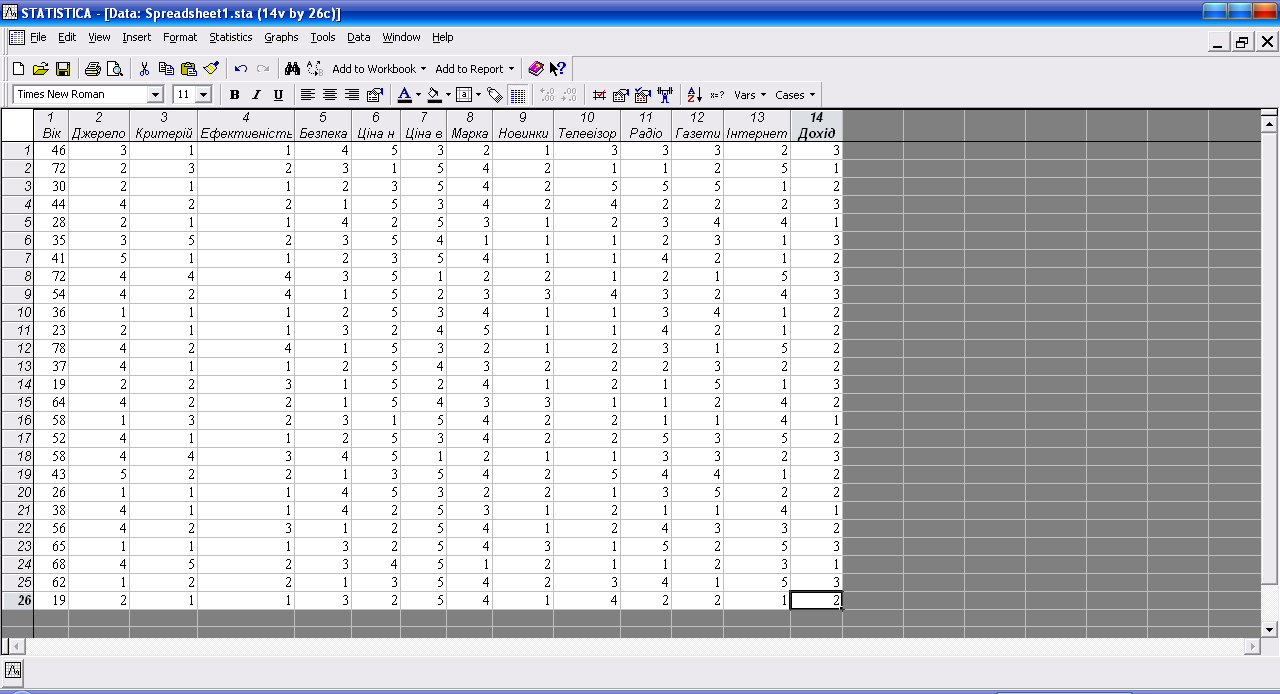1280x694 pixels.
Task: Select row 26 header
Action: point(17,600)
